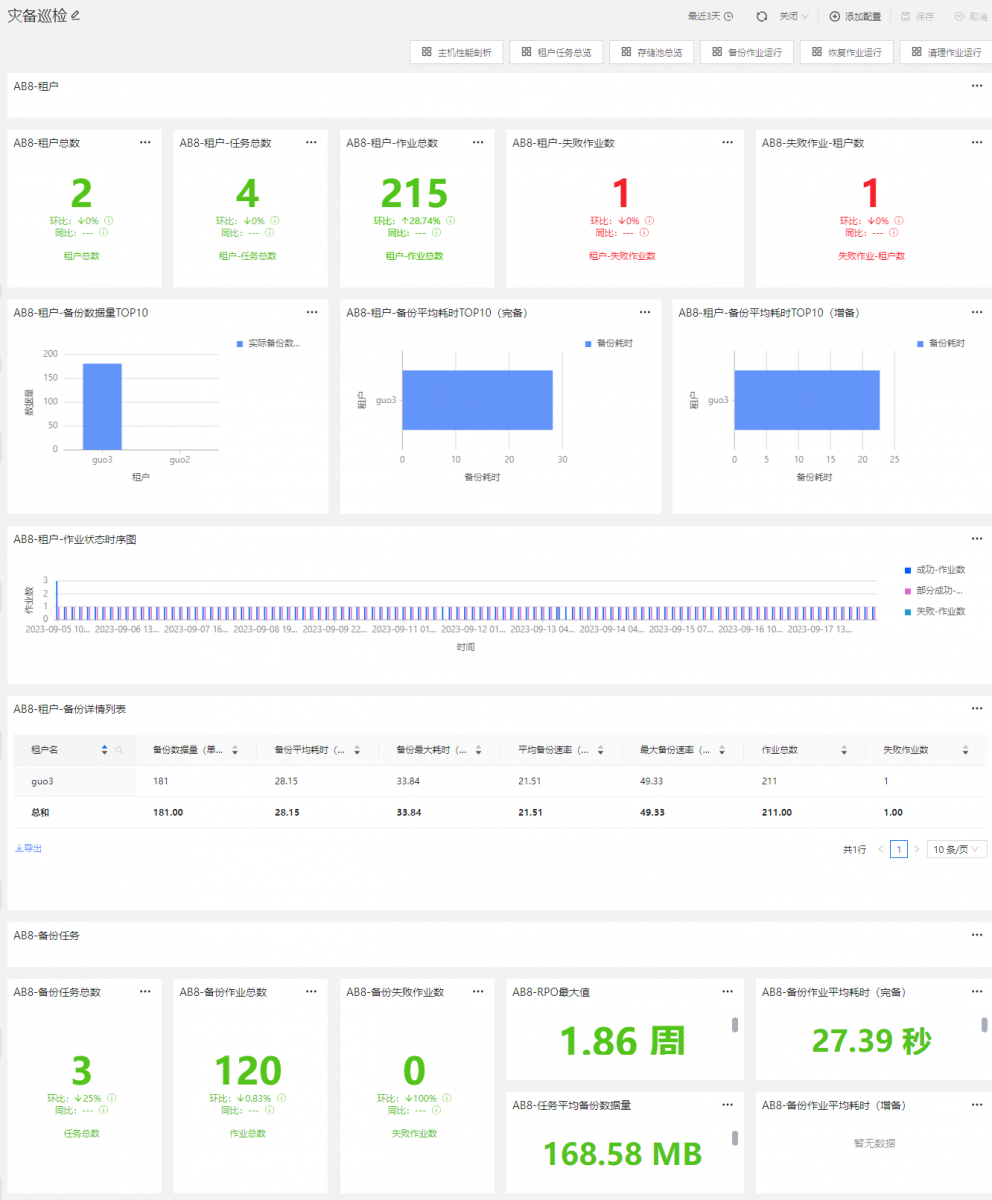Open more options for AB8-租户-作业总数 card
The width and height of the screenshot is (992, 1200).
(x=478, y=143)
